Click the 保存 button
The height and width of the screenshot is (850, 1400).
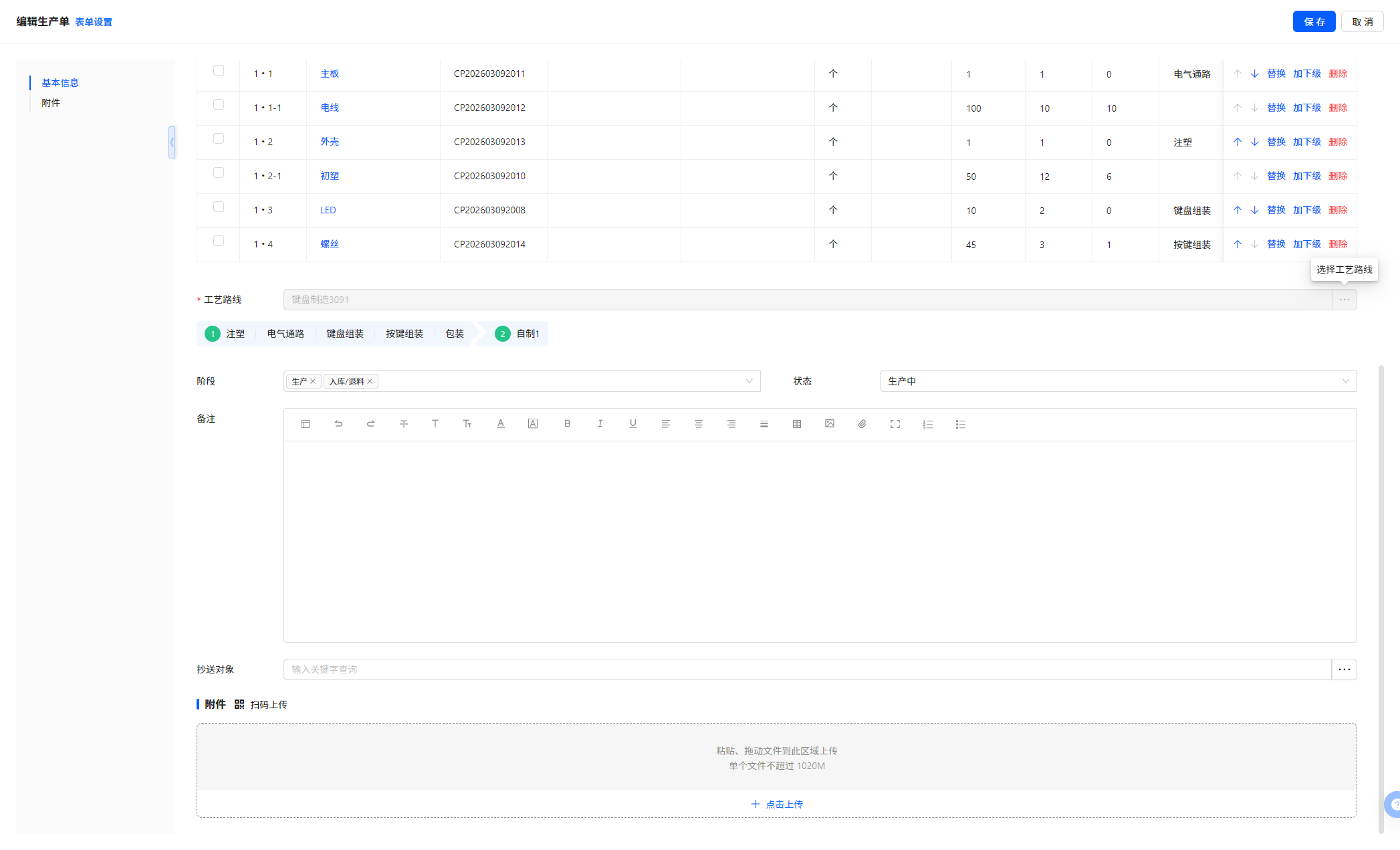point(1313,22)
